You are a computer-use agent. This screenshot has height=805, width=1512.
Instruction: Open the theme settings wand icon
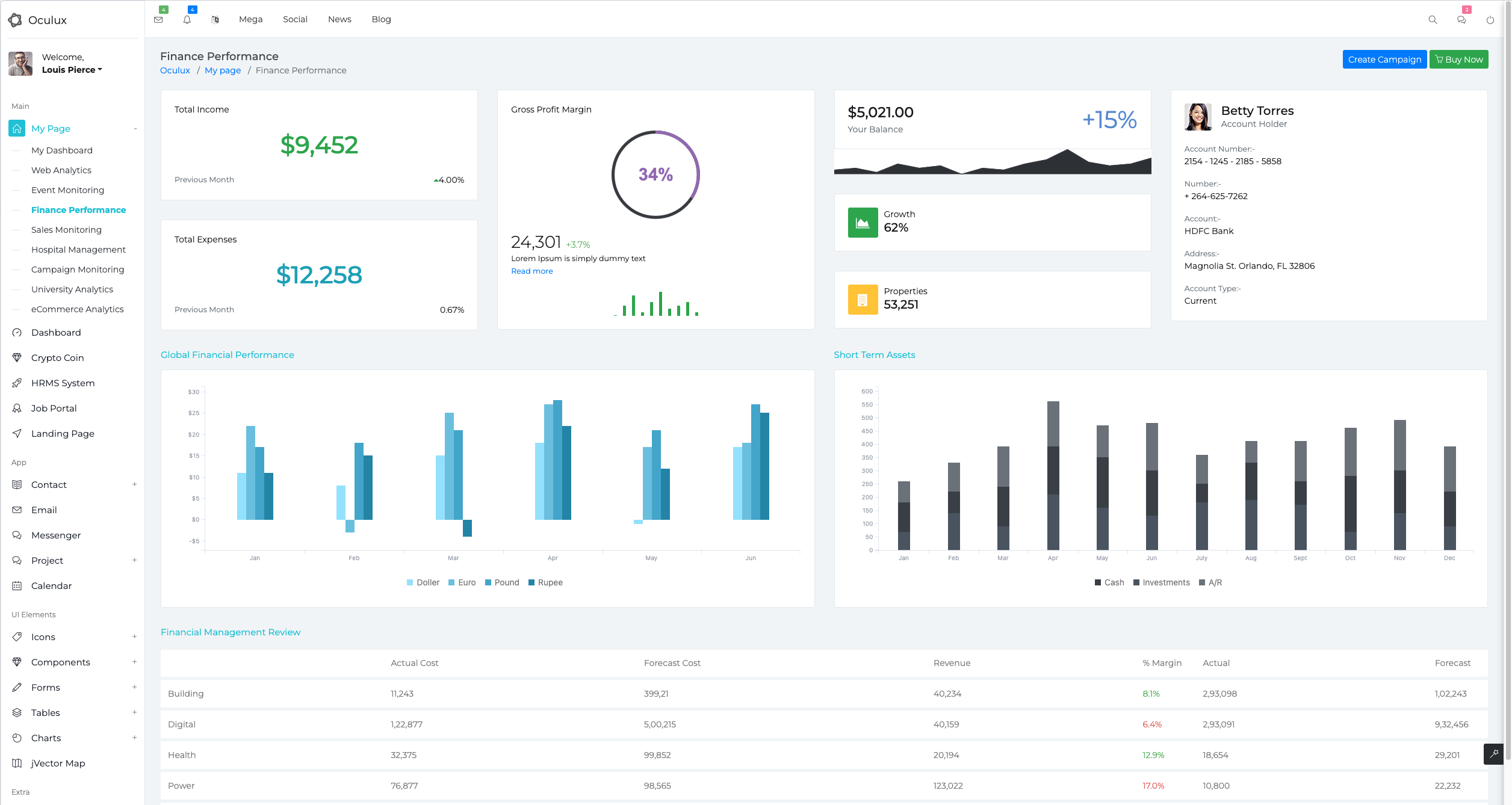click(1494, 754)
